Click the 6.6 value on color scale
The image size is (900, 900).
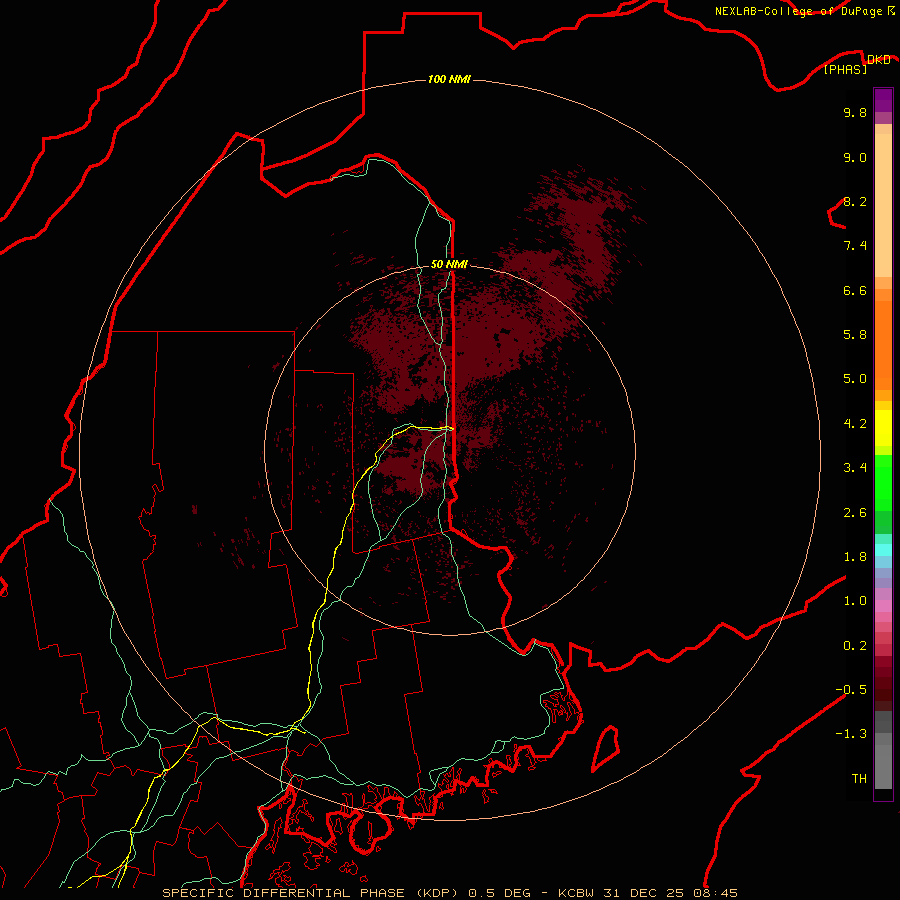coord(855,290)
